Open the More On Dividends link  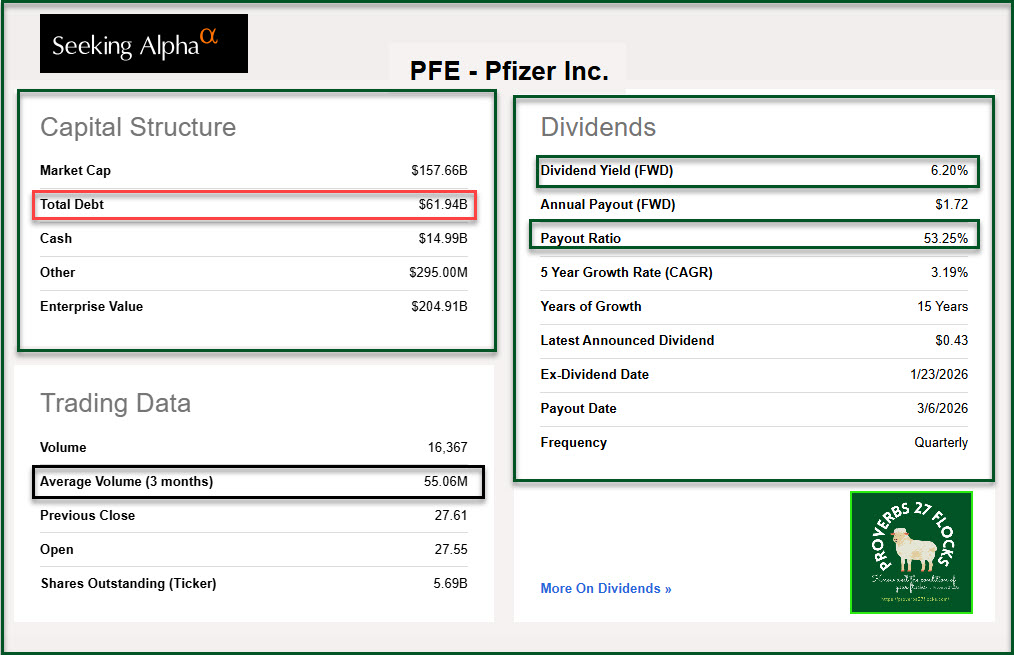point(605,589)
